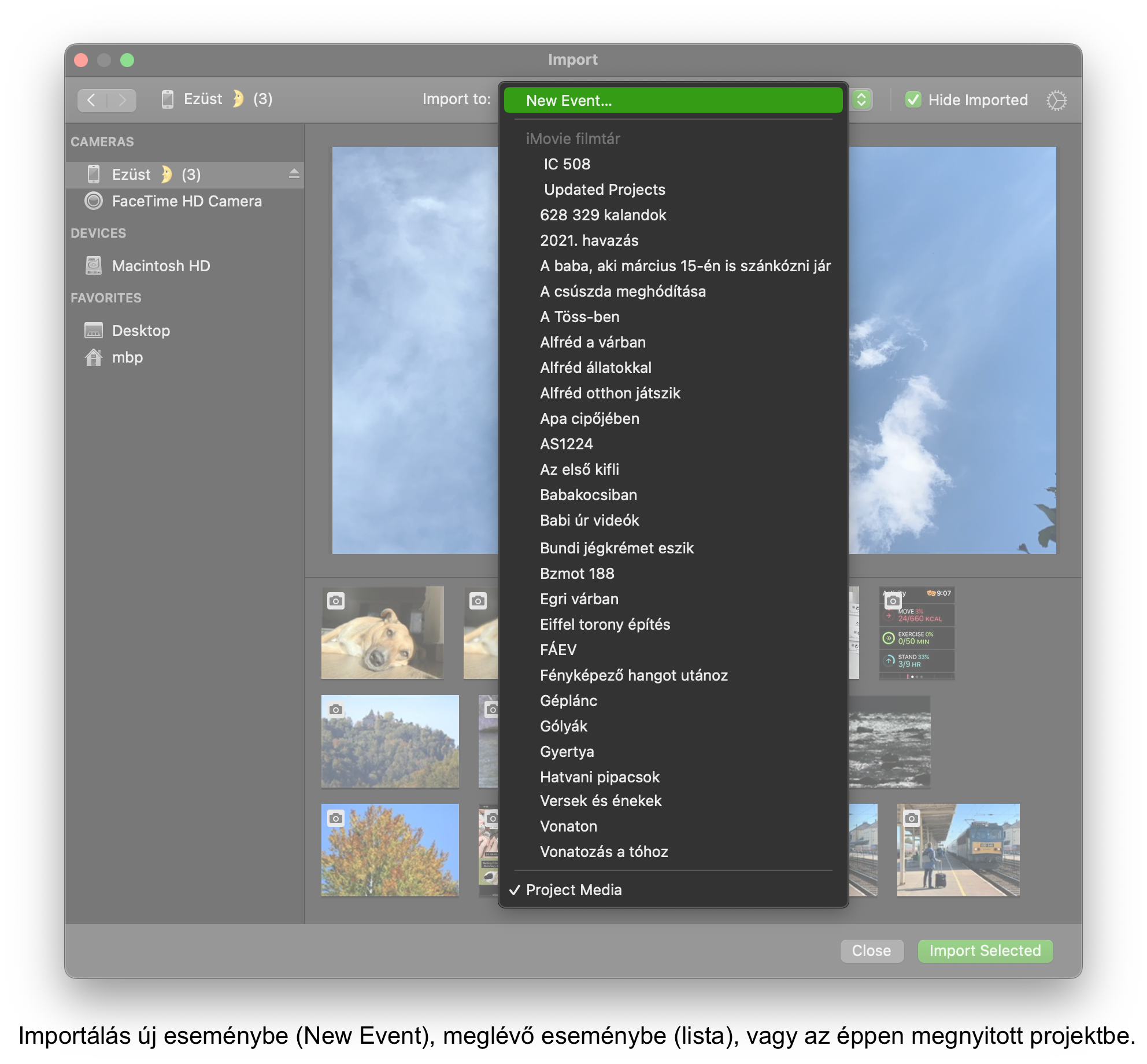The image size is (1147, 1064).
Task: Select Vonatozás a tóhoz event
Action: [674, 852]
